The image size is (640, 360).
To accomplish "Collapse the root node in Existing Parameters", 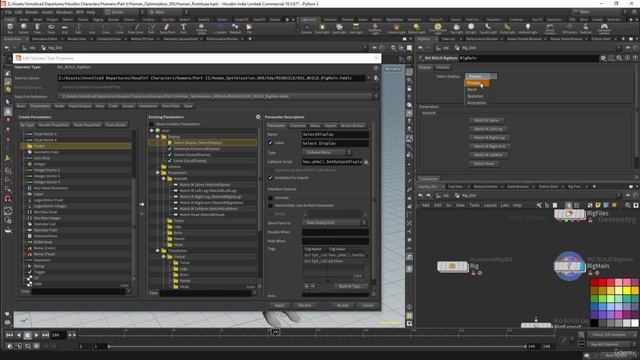I will tap(152, 131).
